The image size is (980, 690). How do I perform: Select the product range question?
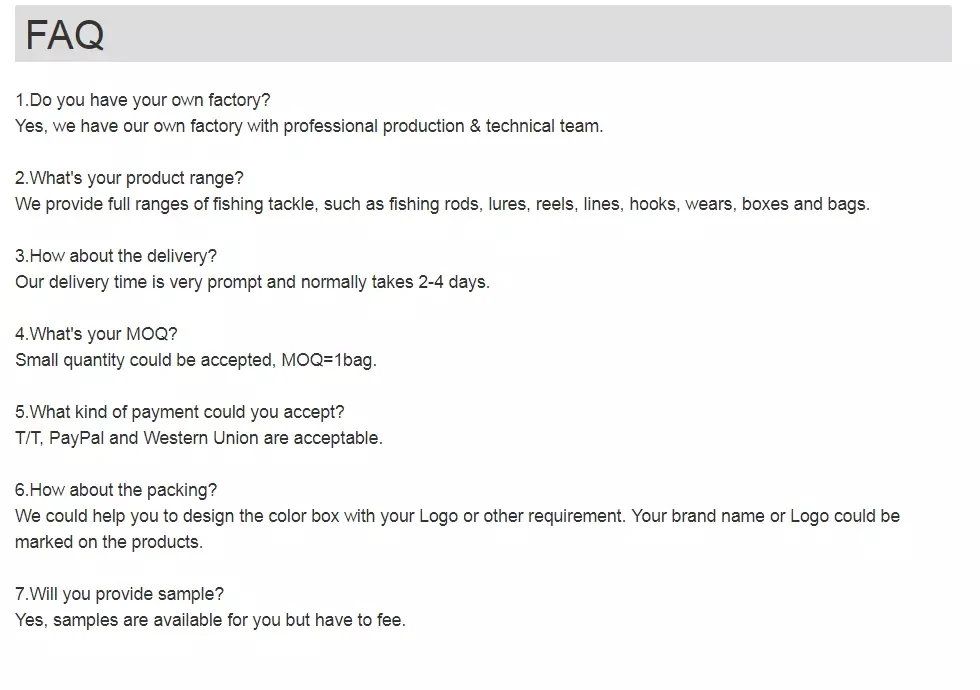[129, 178]
